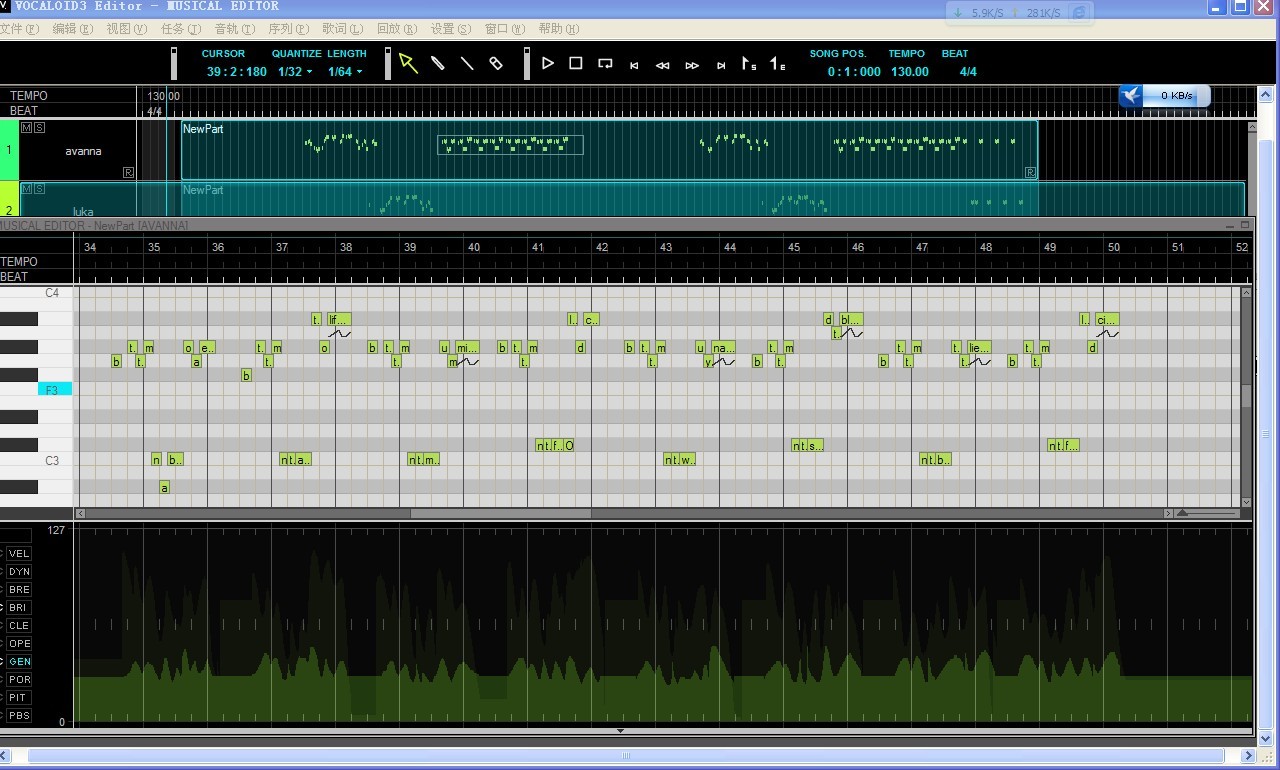Click the TEMPO value 130.00 field
The width and height of the screenshot is (1280, 770).
point(909,71)
